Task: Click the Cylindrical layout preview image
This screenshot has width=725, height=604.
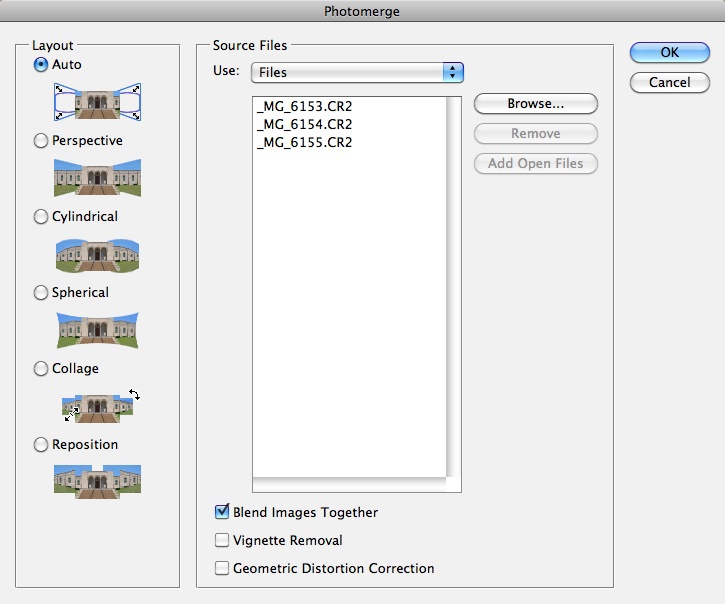Action: 97,254
